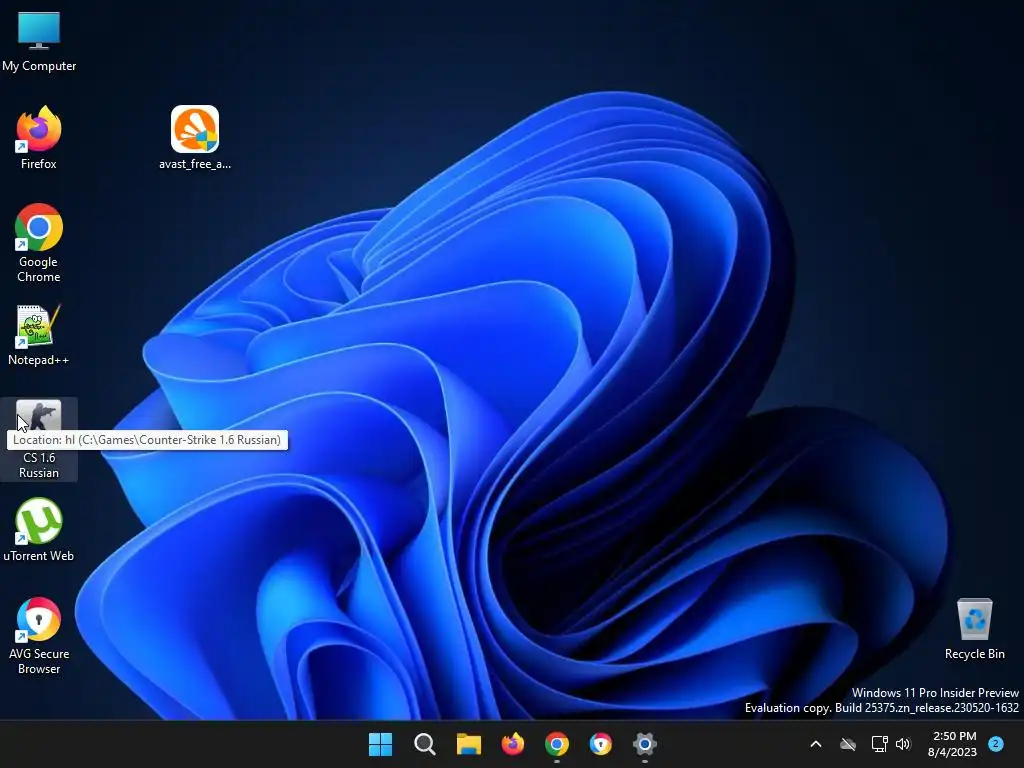Switch to Chrome in the taskbar
1024x768 pixels.
(556, 744)
